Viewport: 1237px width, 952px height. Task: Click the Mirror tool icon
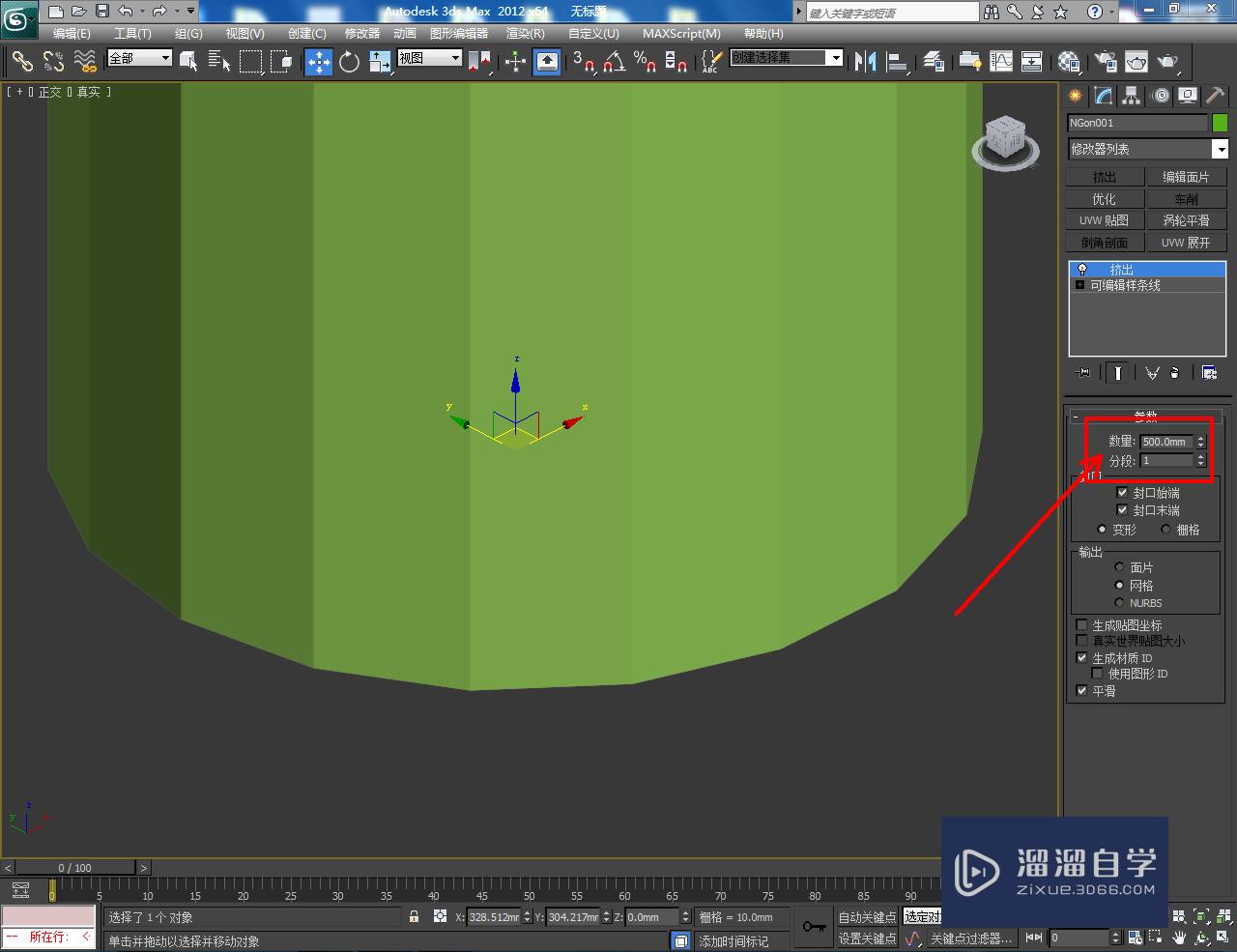coord(866,62)
